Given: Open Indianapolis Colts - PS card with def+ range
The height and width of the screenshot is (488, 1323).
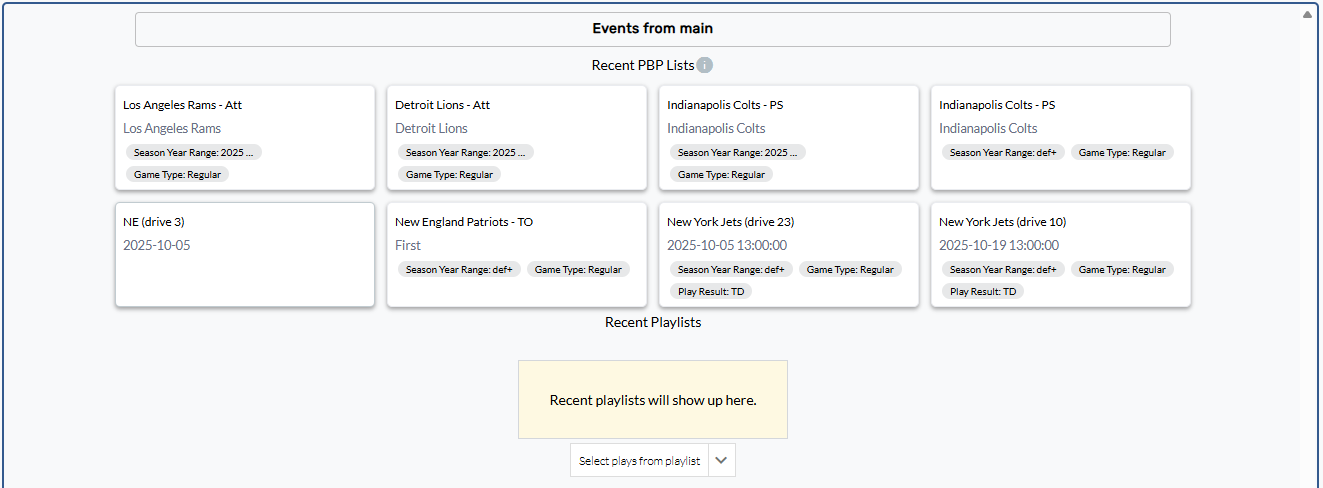Looking at the screenshot, I should [997, 105].
